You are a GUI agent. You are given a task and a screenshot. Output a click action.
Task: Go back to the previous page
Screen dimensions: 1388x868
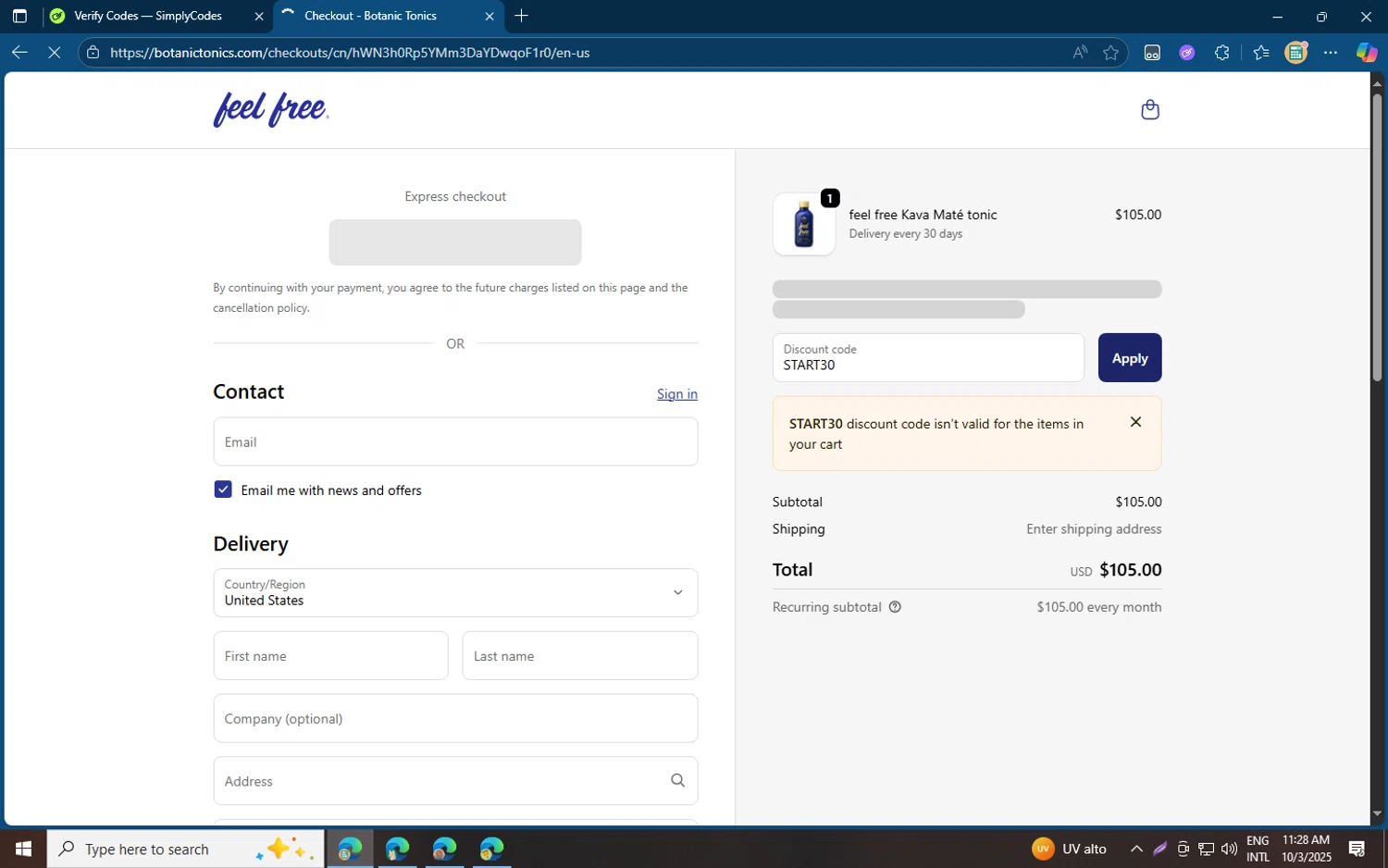(x=19, y=53)
